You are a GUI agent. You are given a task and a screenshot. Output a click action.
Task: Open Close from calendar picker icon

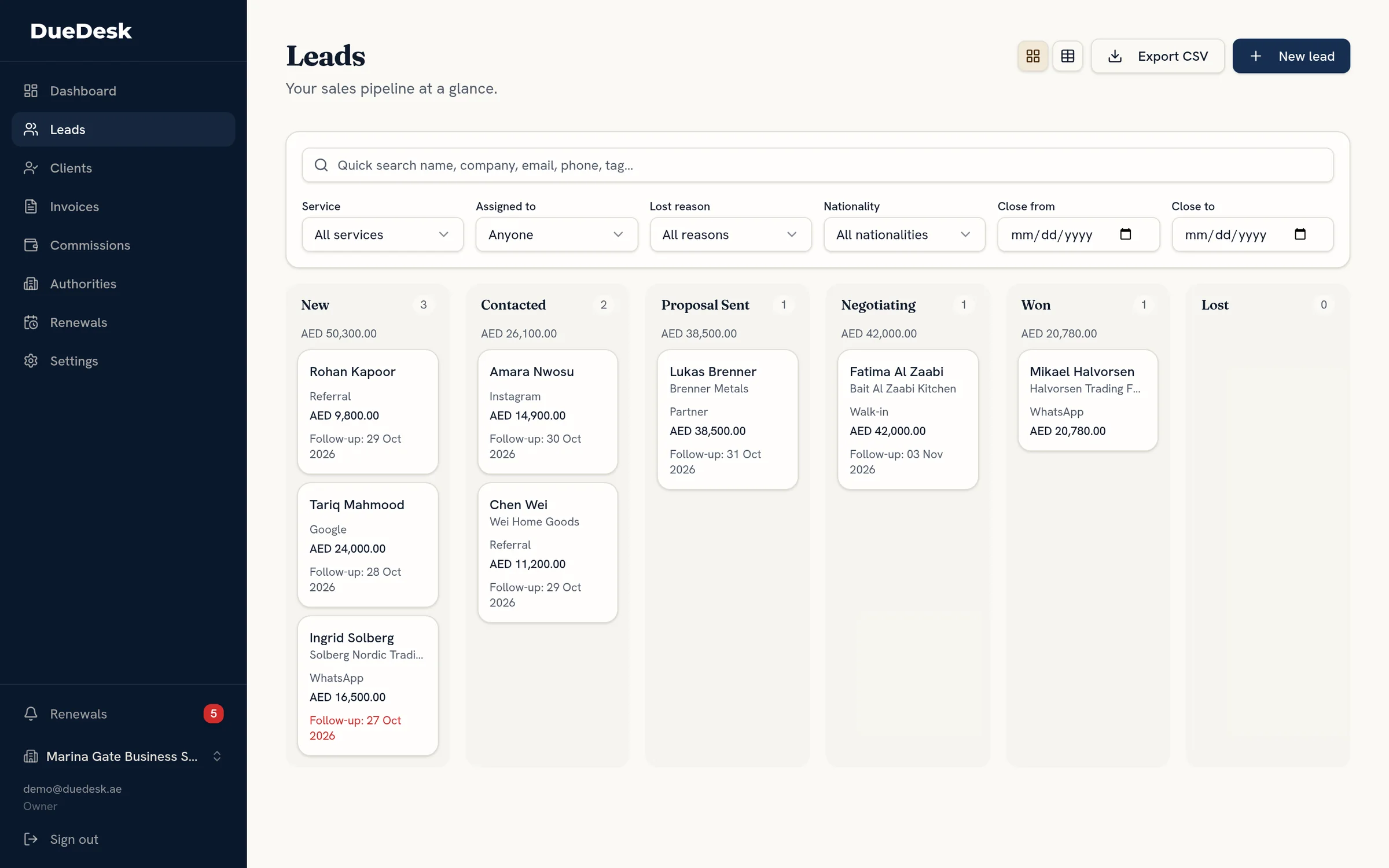click(1126, 234)
